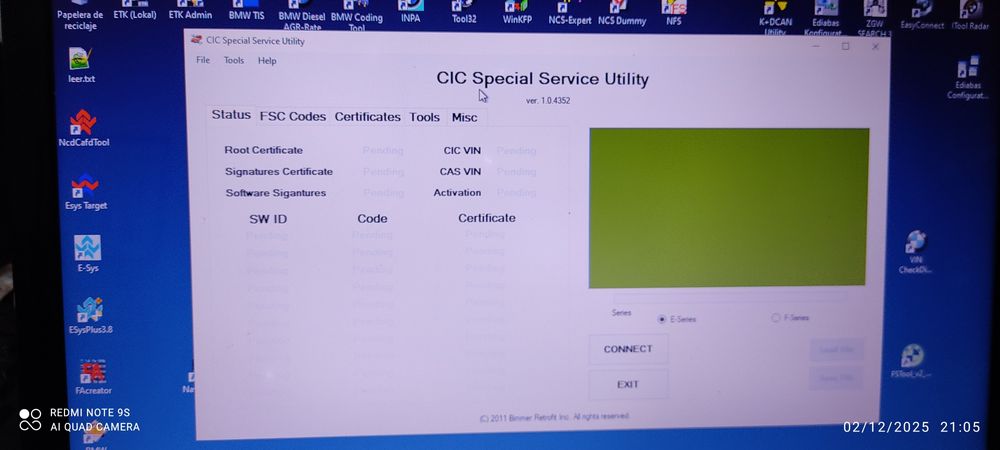The image size is (1000, 450).
Task: Open the INPA desktop icon
Action: [x=411, y=12]
